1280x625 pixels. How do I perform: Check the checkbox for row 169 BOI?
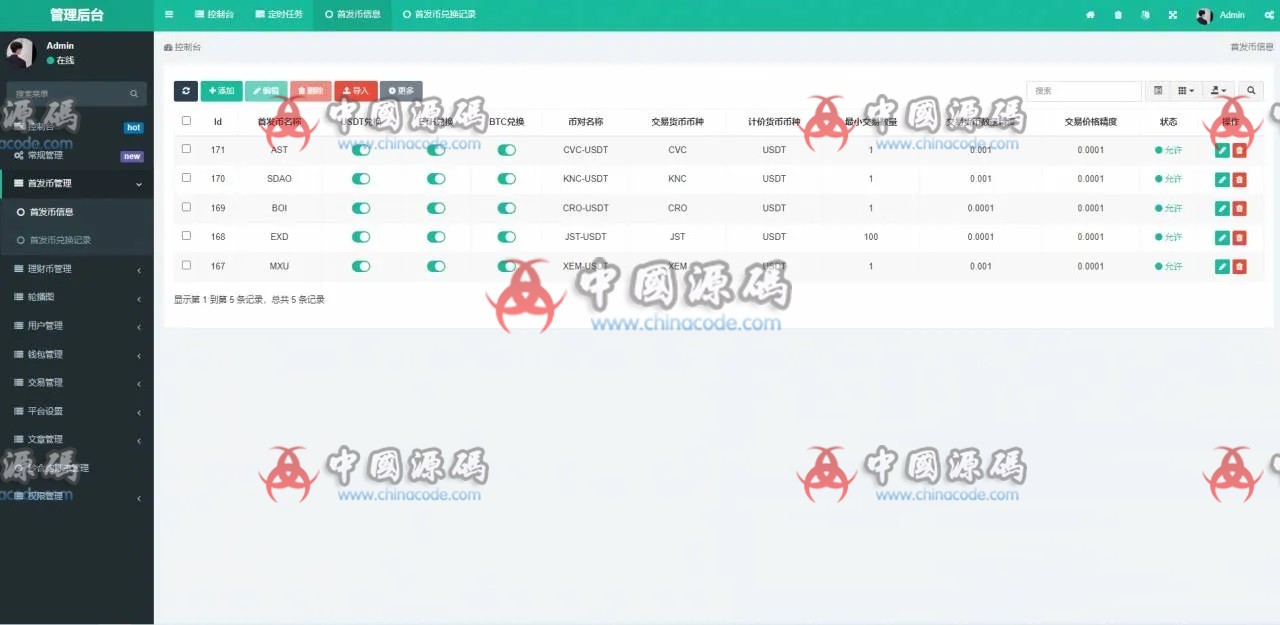point(186,207)
